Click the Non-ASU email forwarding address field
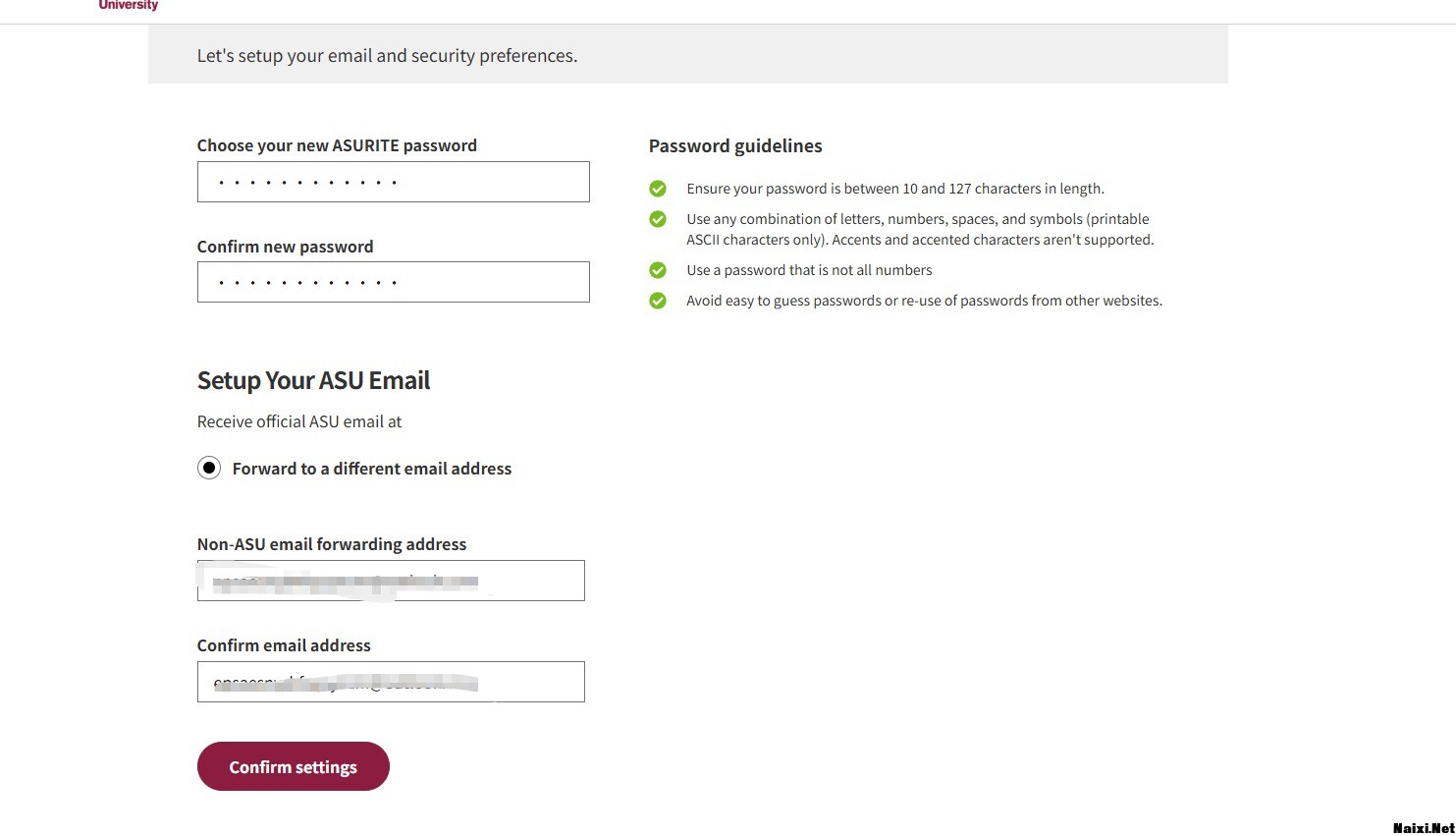Image resolution: width=1456 pixels, height=836 pixels. click(391, 581)
